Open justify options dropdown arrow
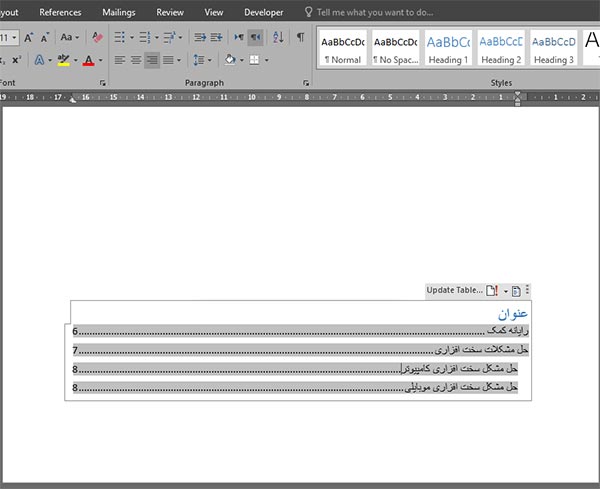The width and height of the screenshot is (600, 489). click(x=179, y=60)
